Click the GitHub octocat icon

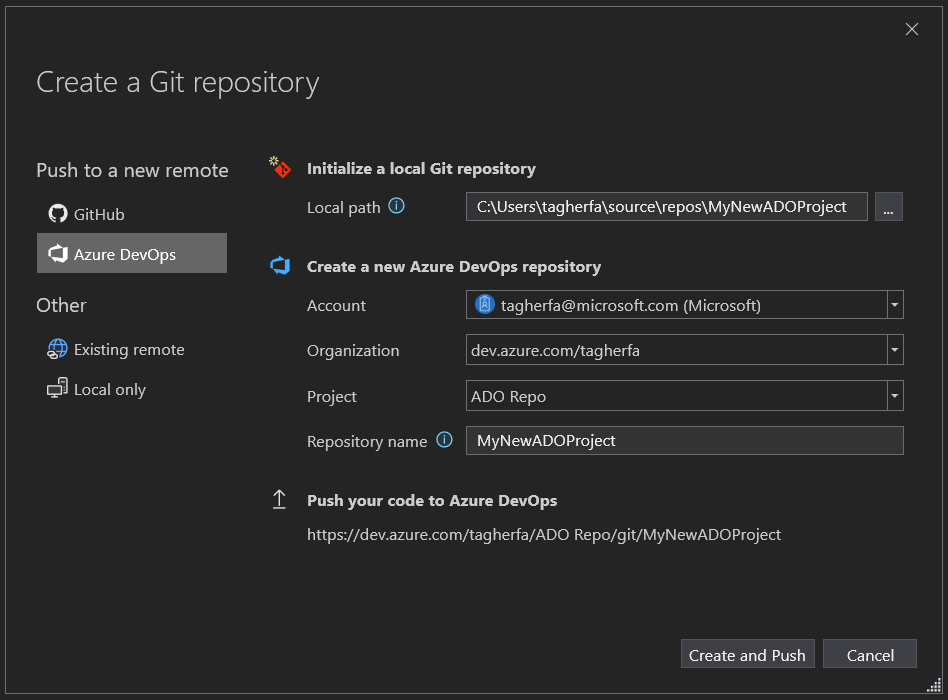[57, 214]
